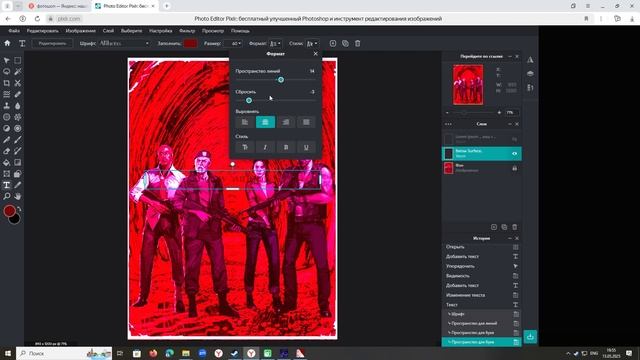Toggle uppercase (Tt) text style
Image resolution: width=640 pixels, height=360 pixels.
tap(245, 147)
